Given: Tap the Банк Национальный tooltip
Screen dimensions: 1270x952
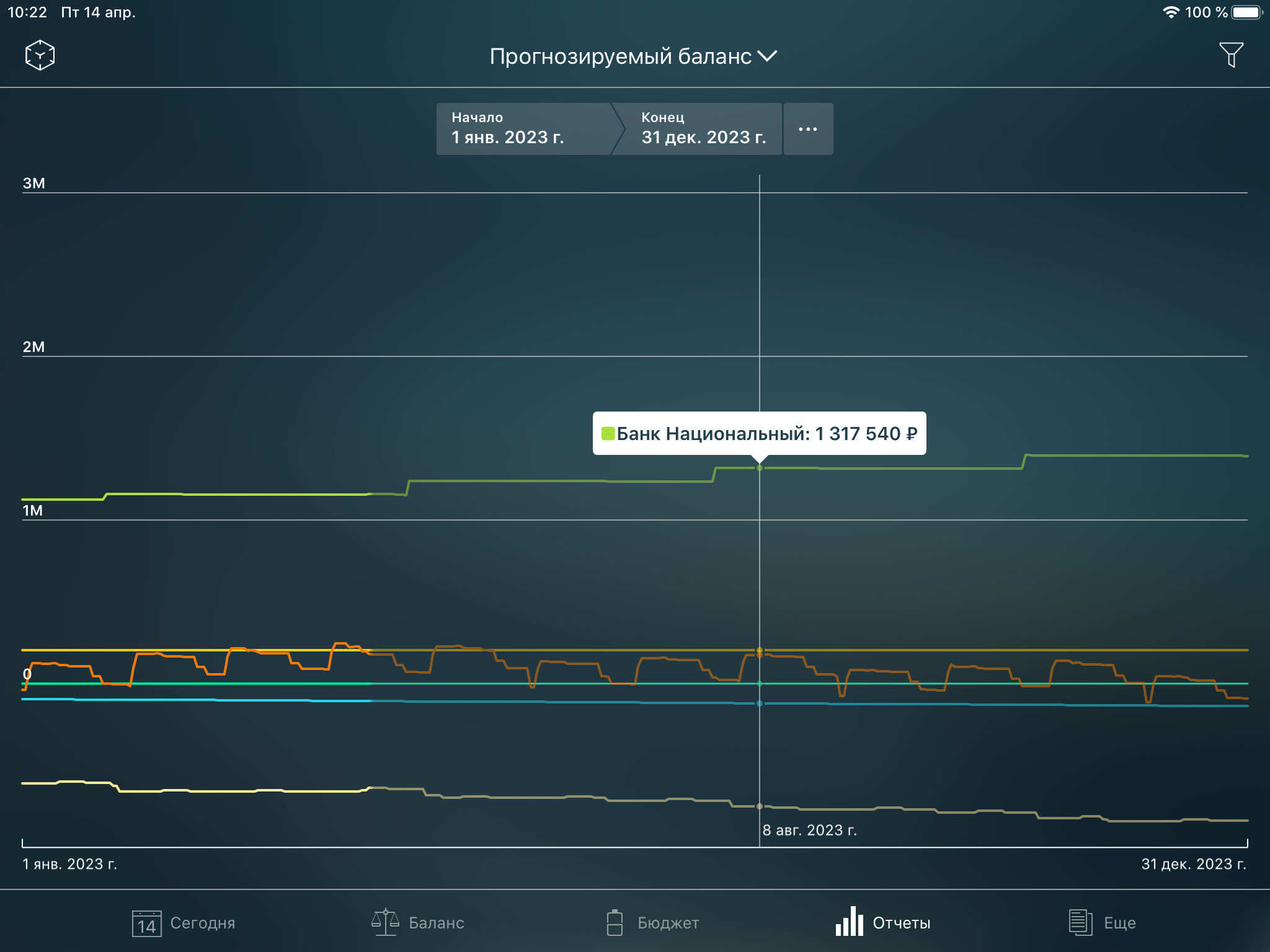Looking at the screenshot, I should tap(759, 433).
